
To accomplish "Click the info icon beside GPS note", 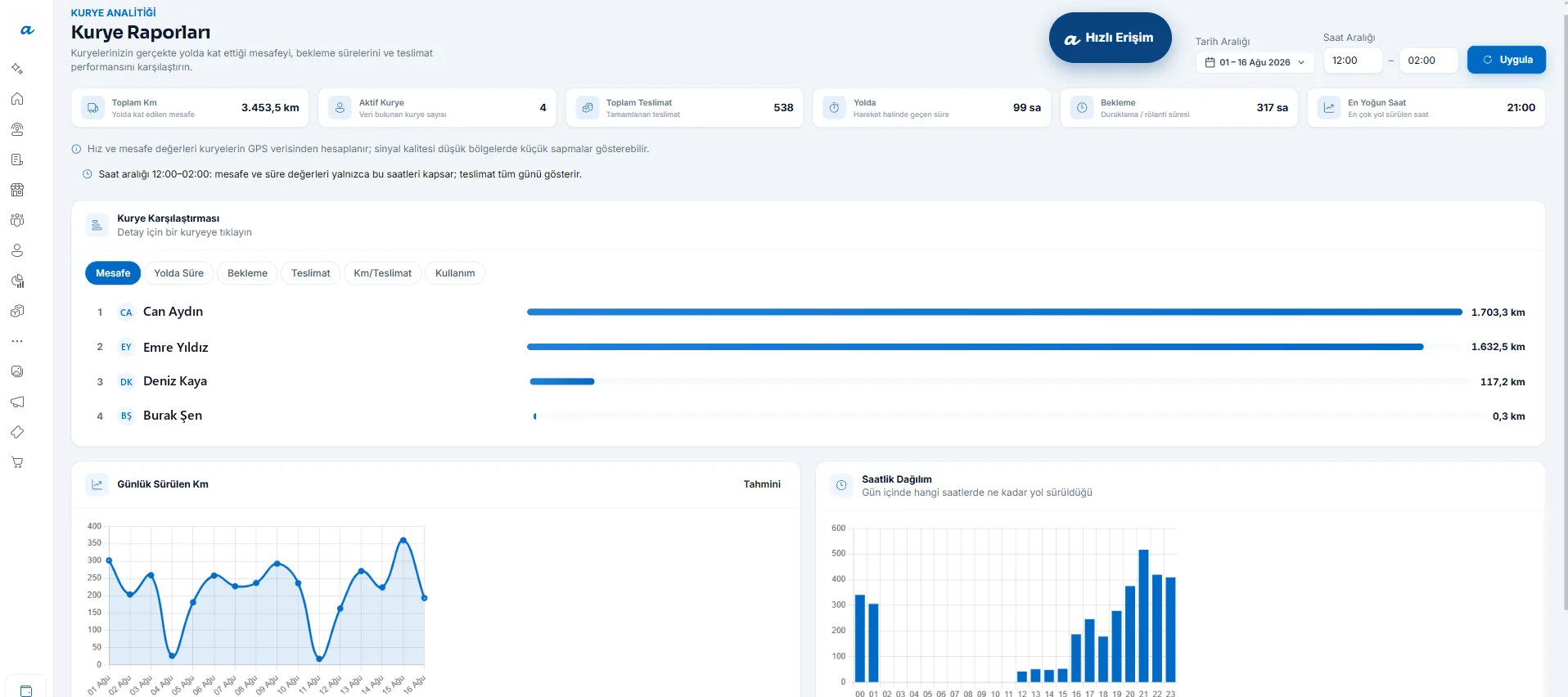I will (76, 149).
